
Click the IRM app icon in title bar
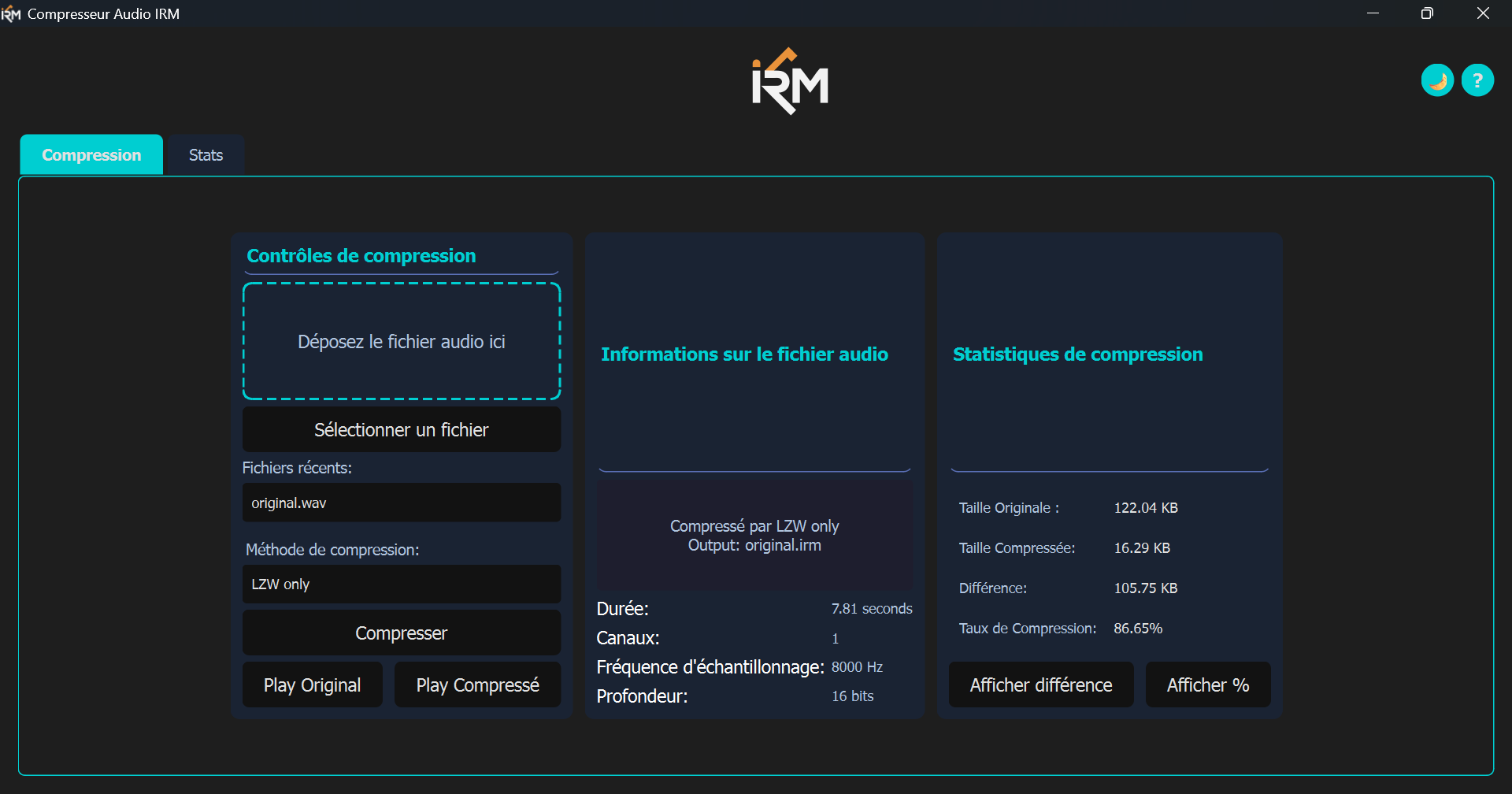pos(11,14)
